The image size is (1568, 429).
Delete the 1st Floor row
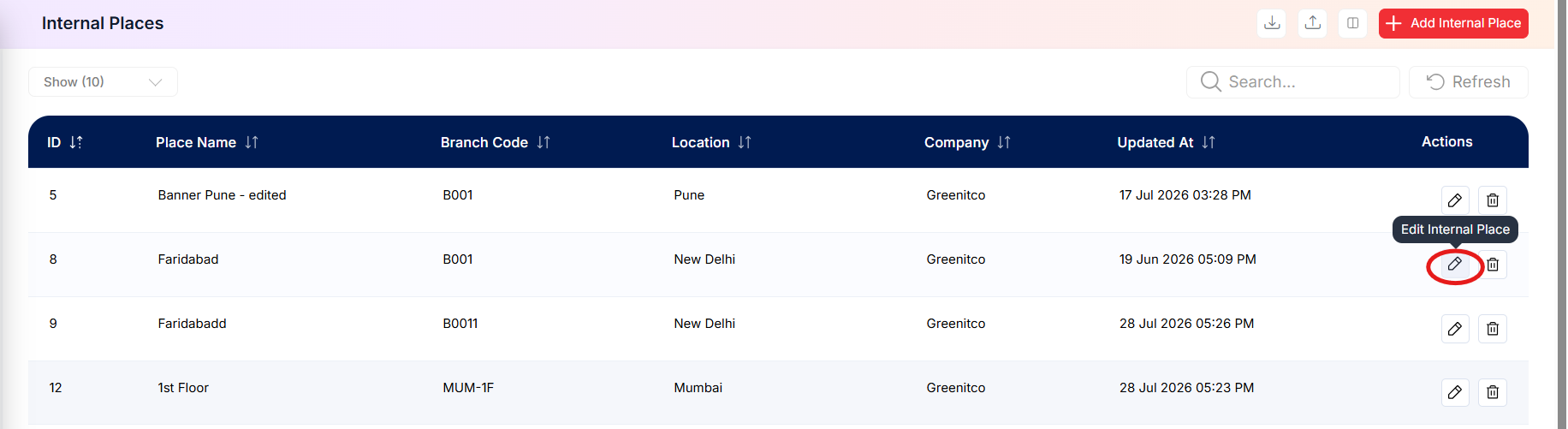pos(1493,392)
